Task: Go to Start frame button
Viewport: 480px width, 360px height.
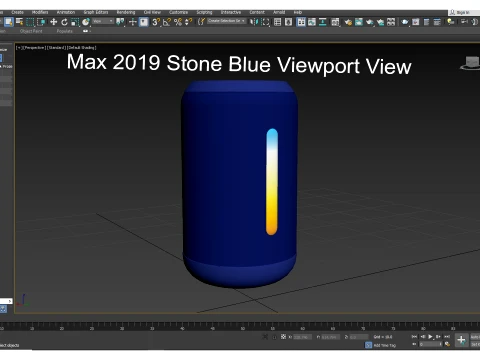Action: click(x=414, y=337)
